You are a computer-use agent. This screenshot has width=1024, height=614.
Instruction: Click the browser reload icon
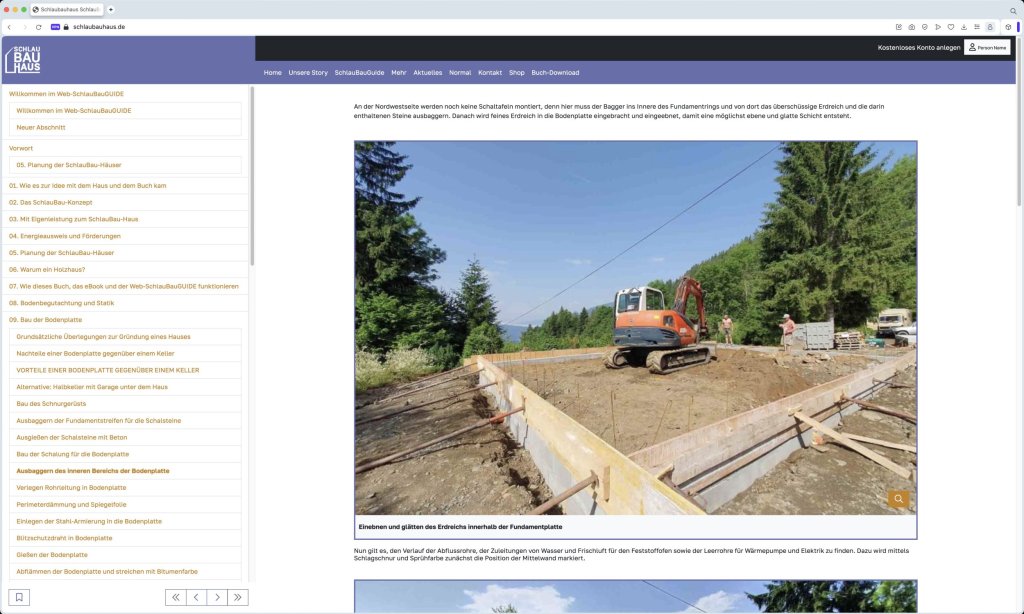click(x=39, y=27)
